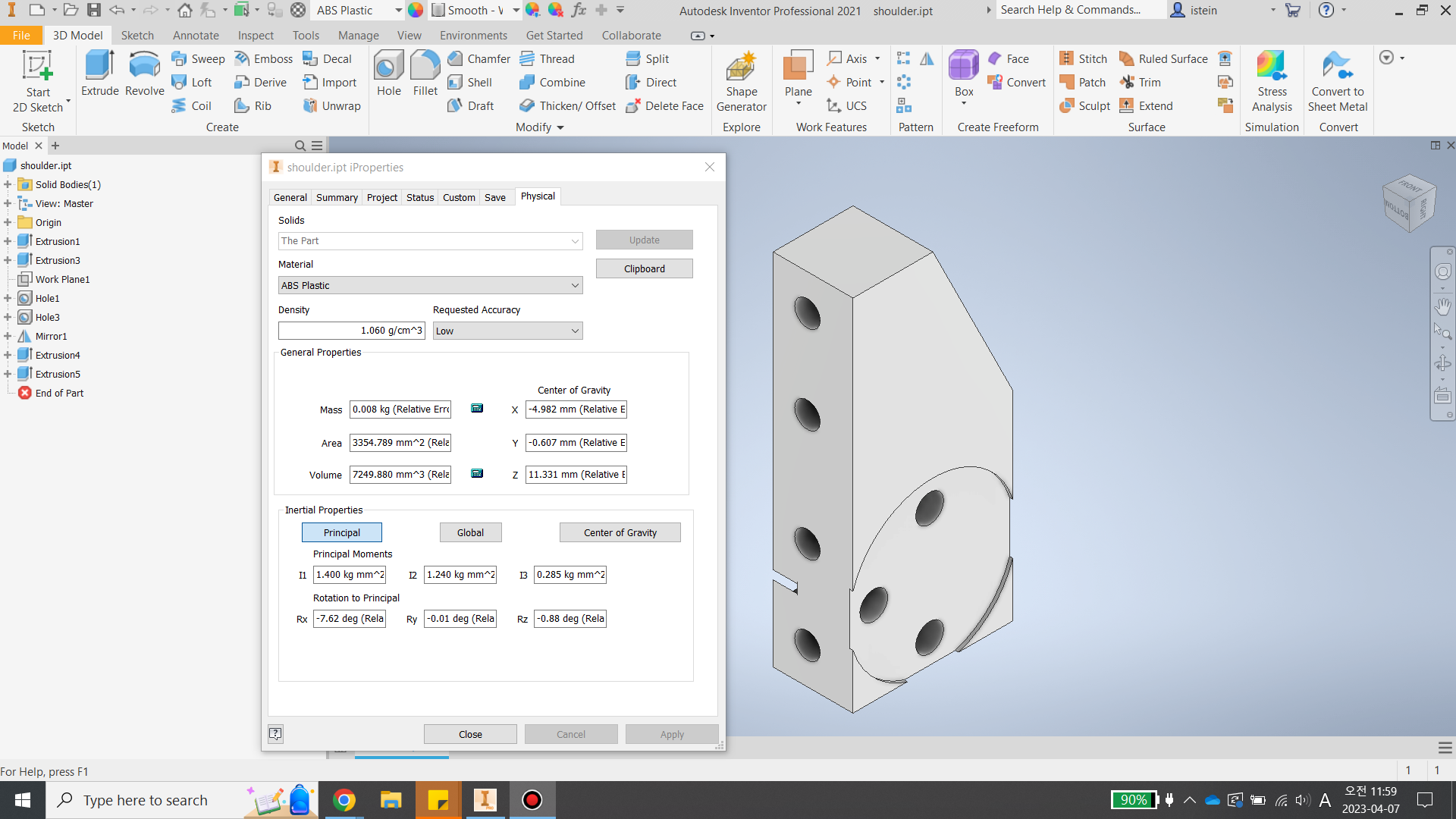Switch to the Custom tab
Viewport: 1456px width, 819px height.
pos(459,197)
